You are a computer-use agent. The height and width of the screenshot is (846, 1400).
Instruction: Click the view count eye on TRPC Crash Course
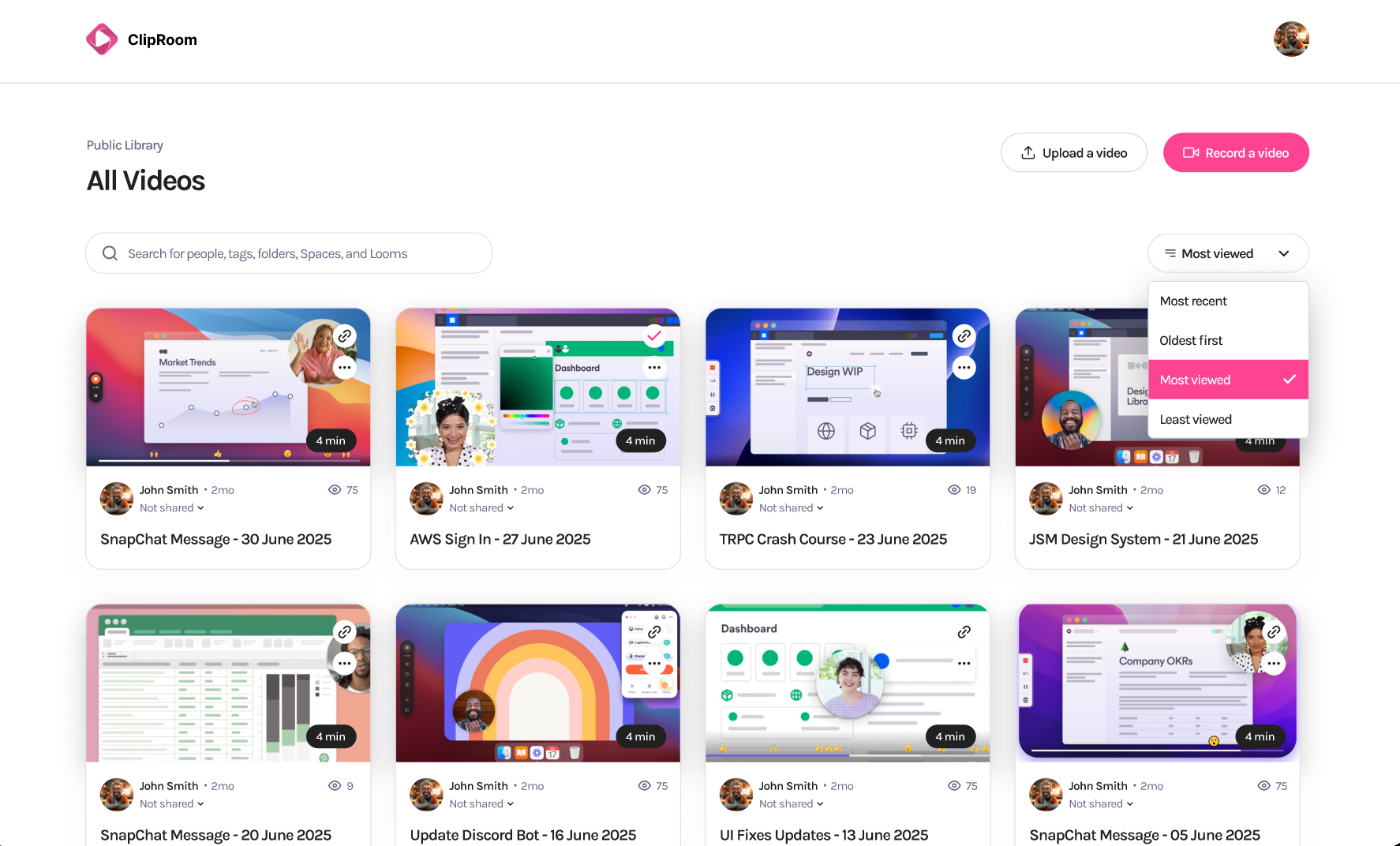click(x=954, y=490)
